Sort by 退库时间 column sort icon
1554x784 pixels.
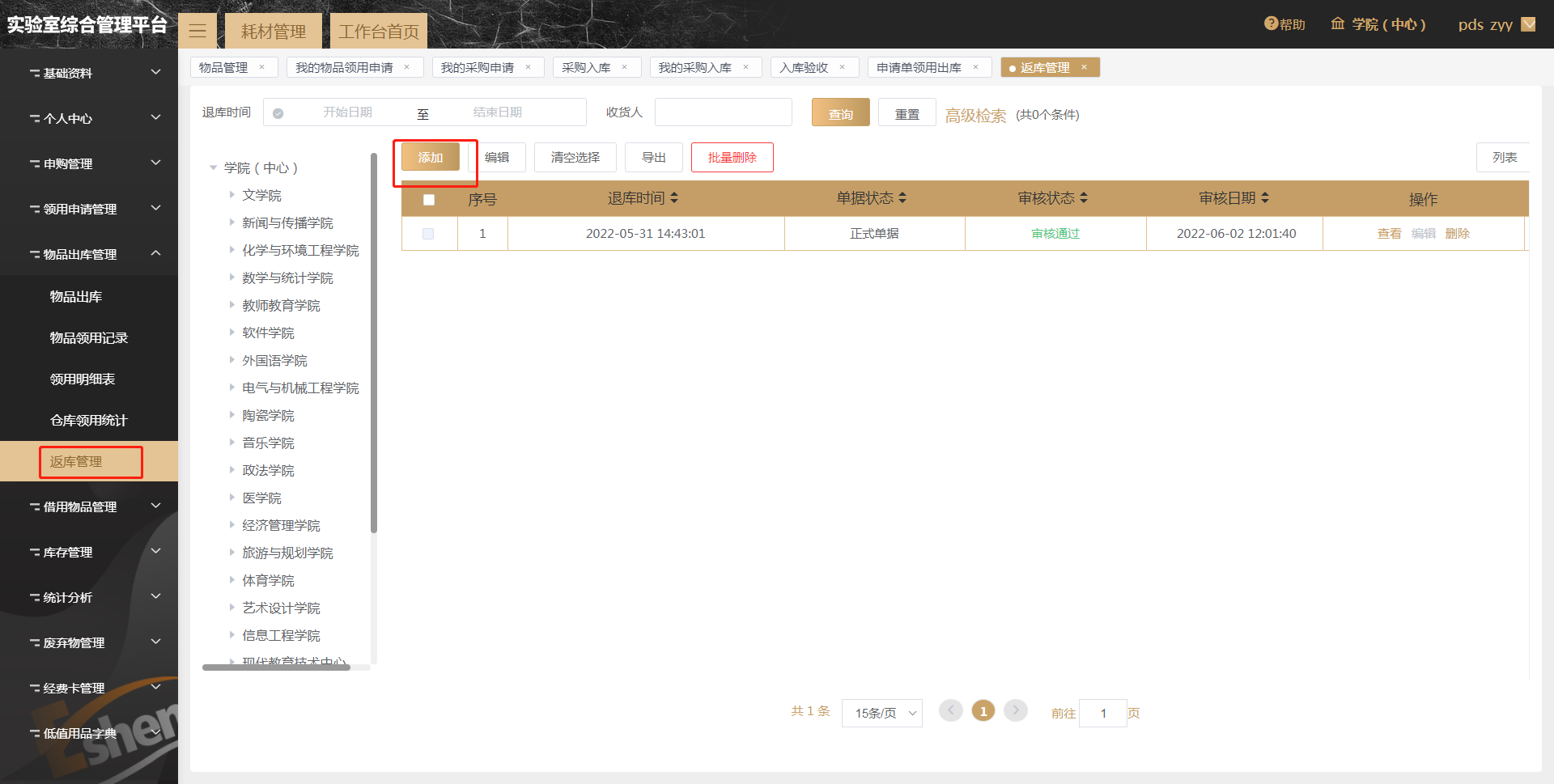click(674, 198)
